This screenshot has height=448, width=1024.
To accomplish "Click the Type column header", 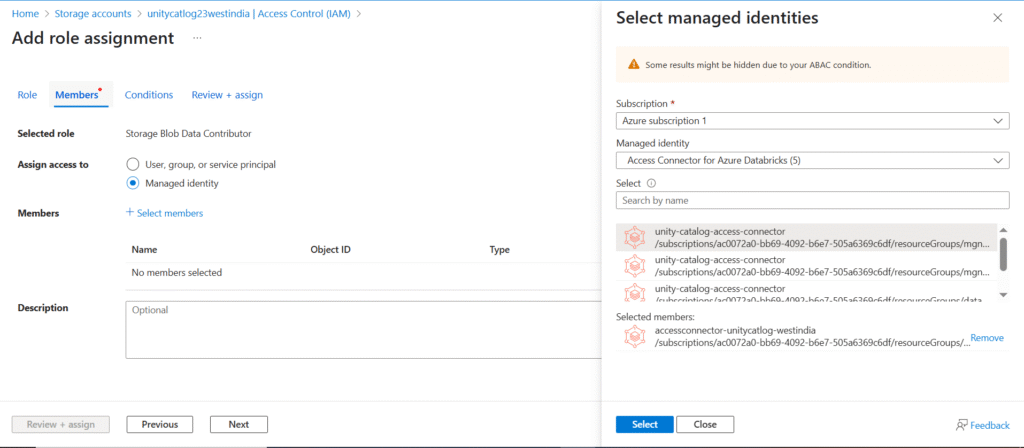I will (500, 249).
